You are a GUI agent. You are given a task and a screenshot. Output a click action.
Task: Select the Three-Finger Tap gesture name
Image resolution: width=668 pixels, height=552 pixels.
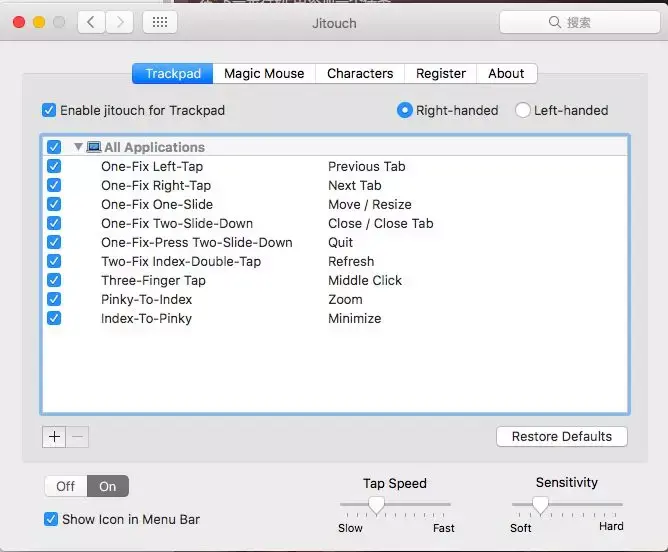tap(153, 280)
